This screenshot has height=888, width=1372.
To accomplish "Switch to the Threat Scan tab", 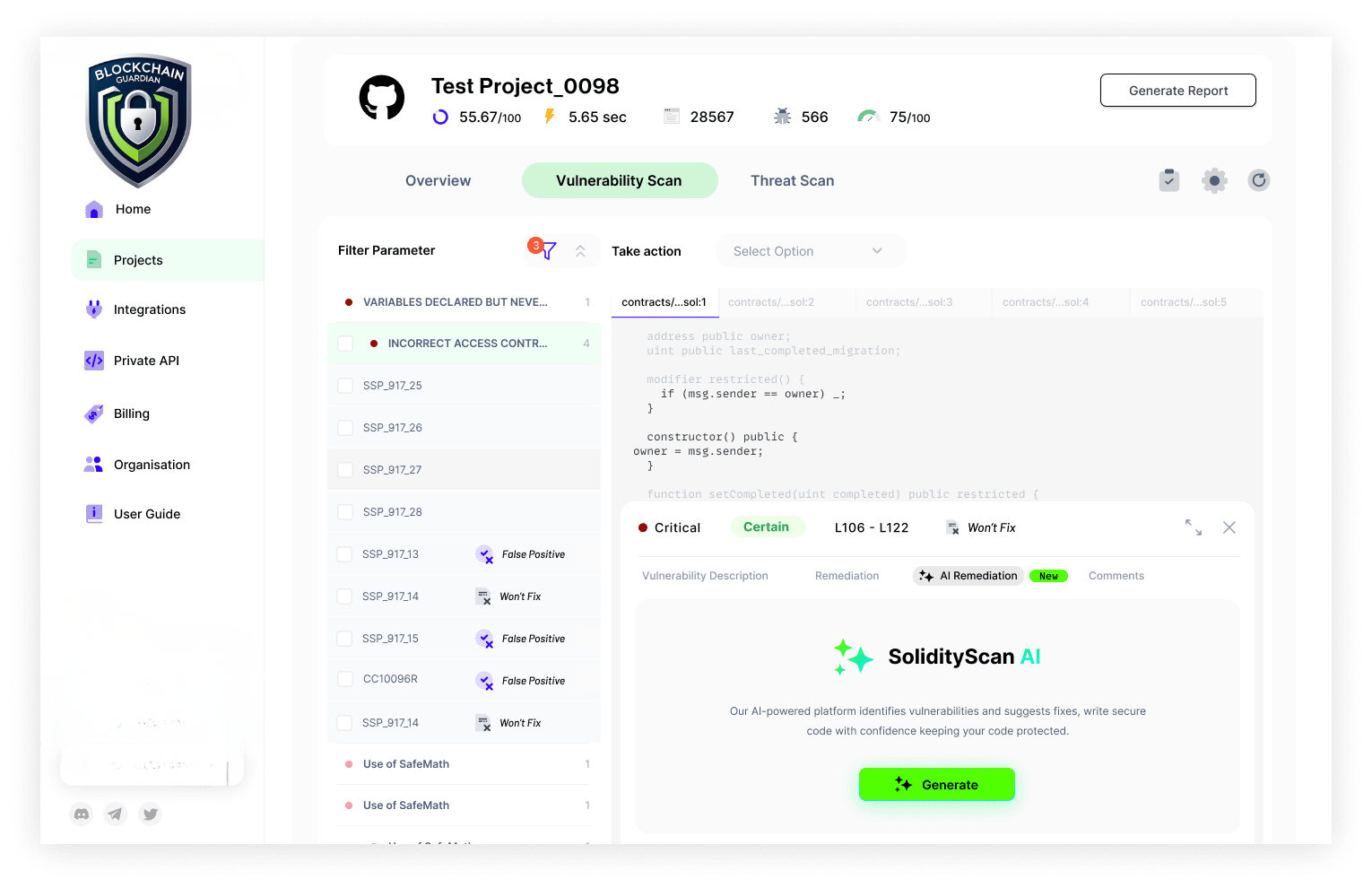I will point(792,180).
